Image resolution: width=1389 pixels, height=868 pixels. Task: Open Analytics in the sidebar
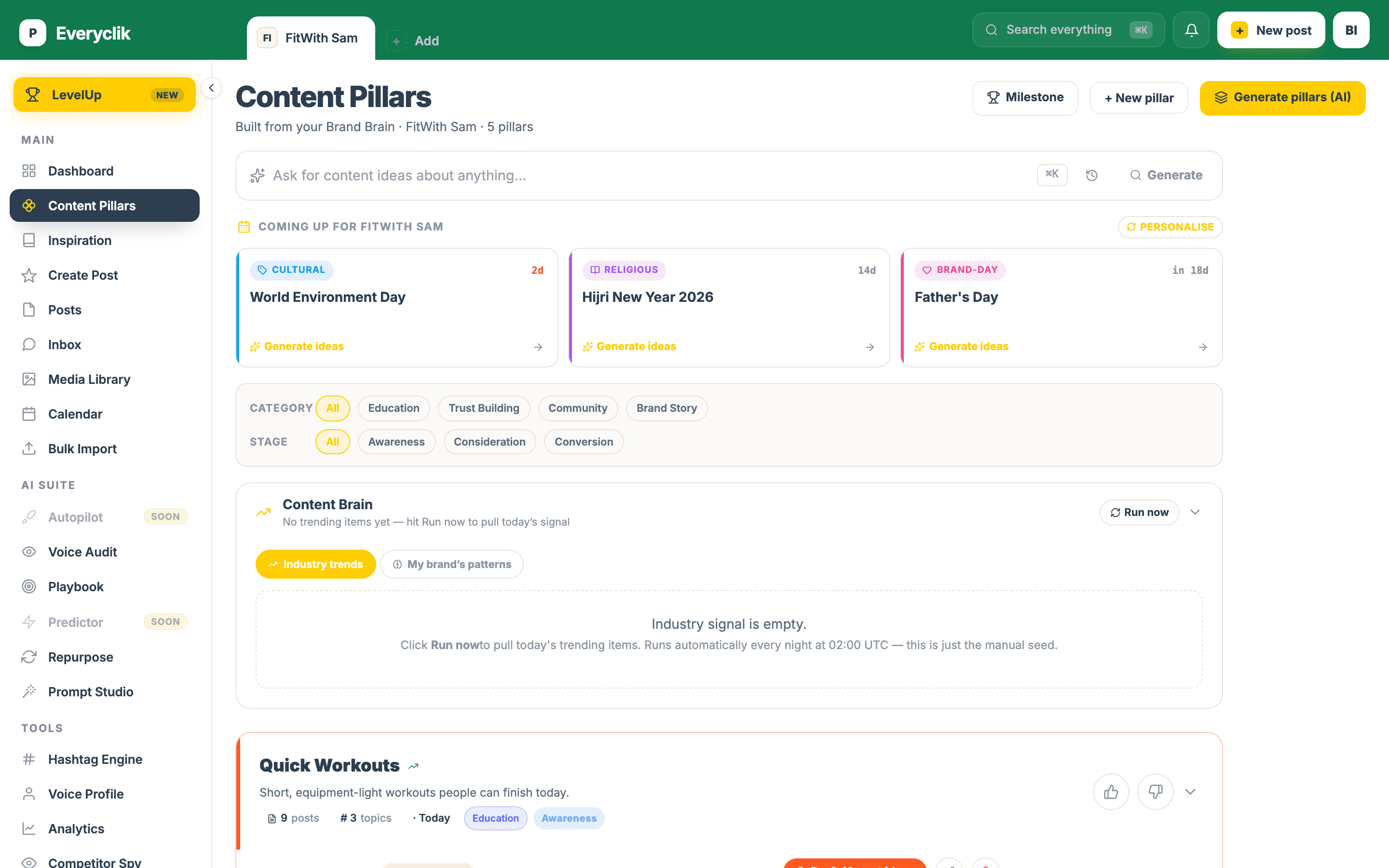click(105, 829)
